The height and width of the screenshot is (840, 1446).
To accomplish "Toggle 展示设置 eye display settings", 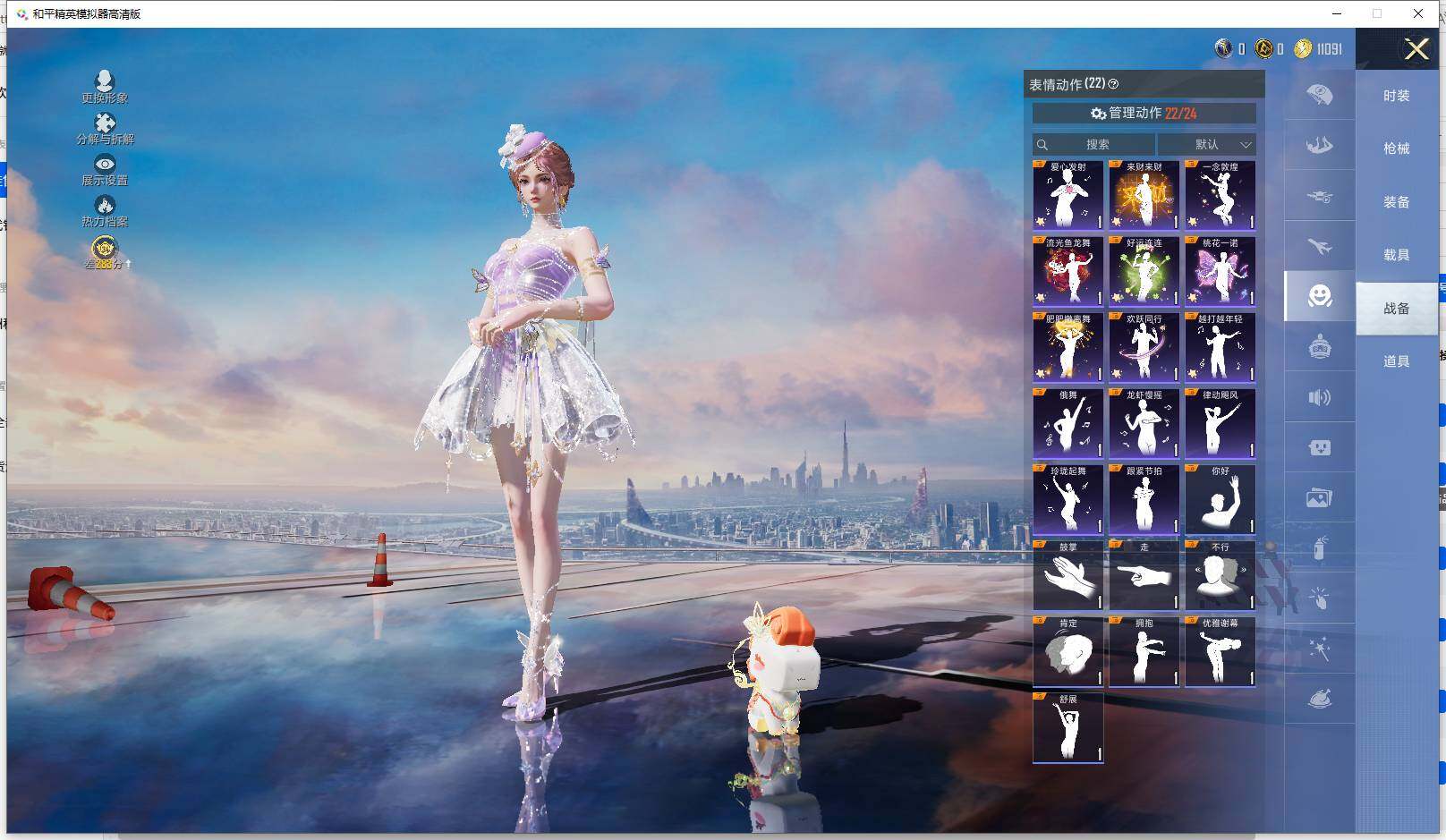I will click(x=105, y=170).
